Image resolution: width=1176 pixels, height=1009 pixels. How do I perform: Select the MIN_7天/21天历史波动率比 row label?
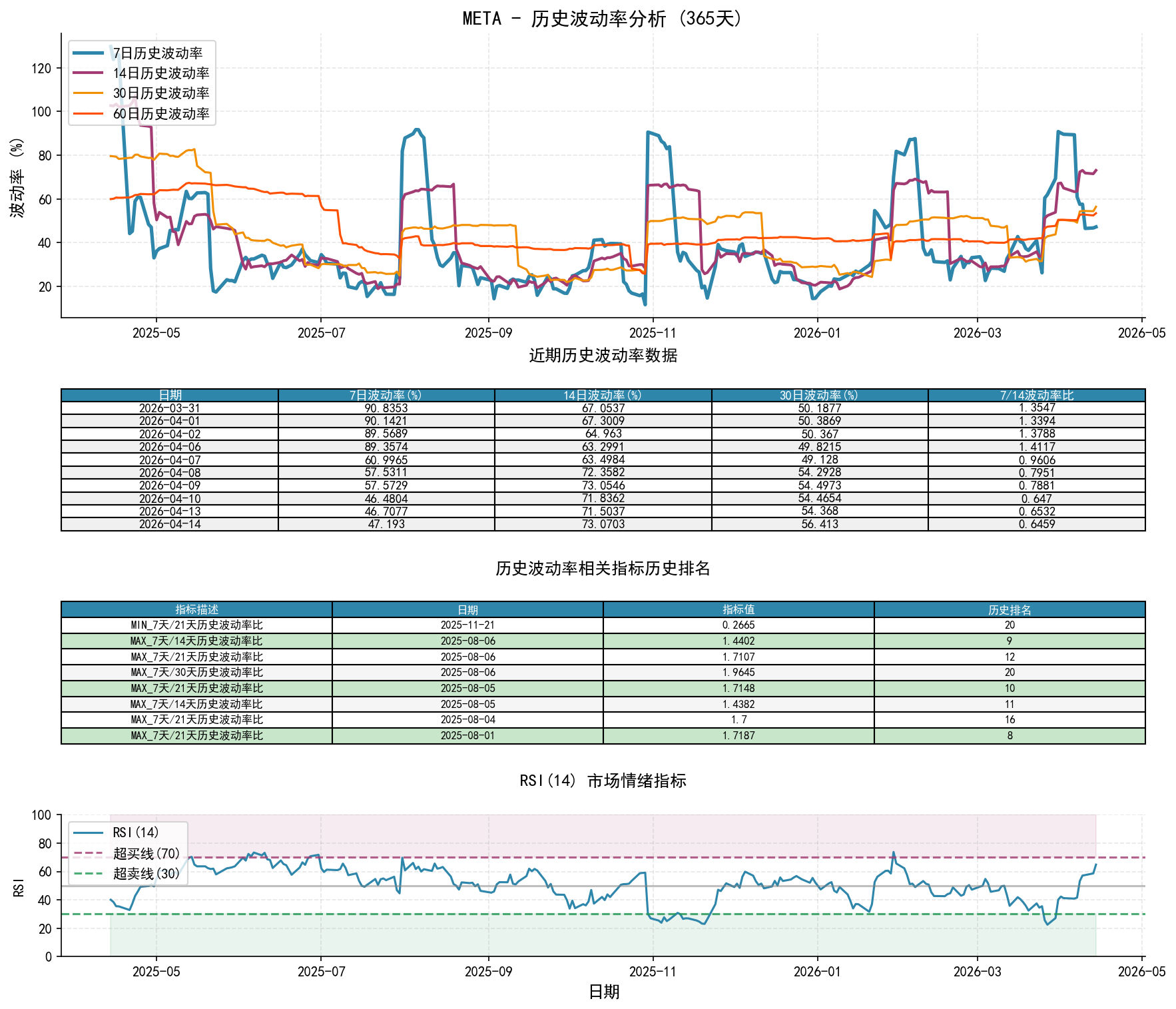point(196,625)
